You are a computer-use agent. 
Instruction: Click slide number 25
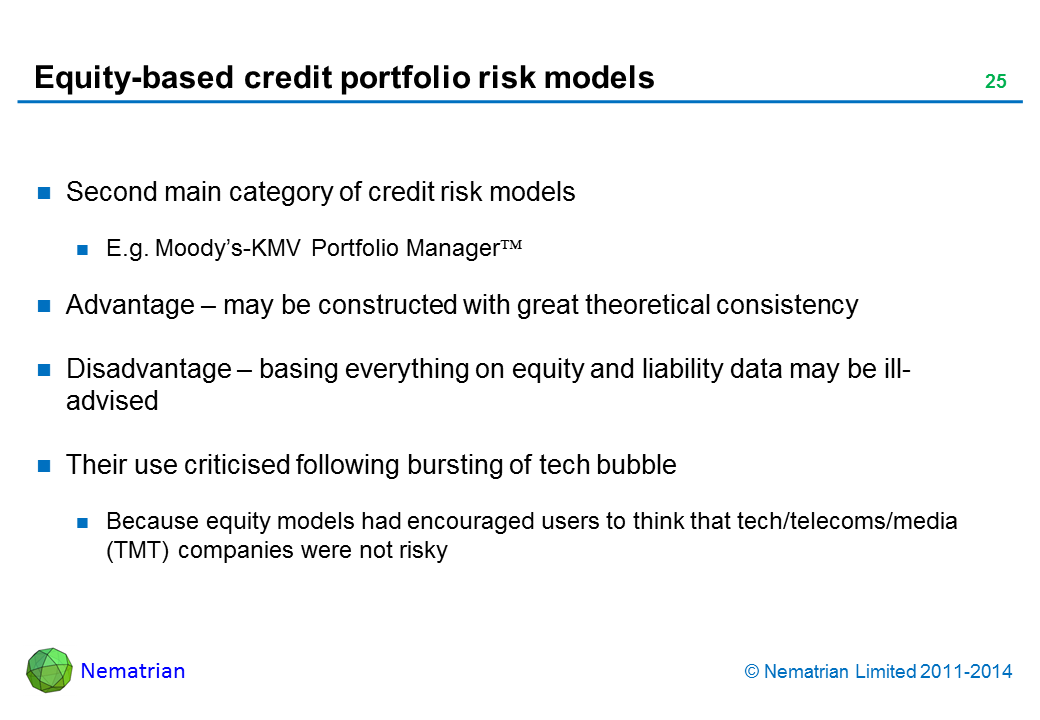point(995,82)
